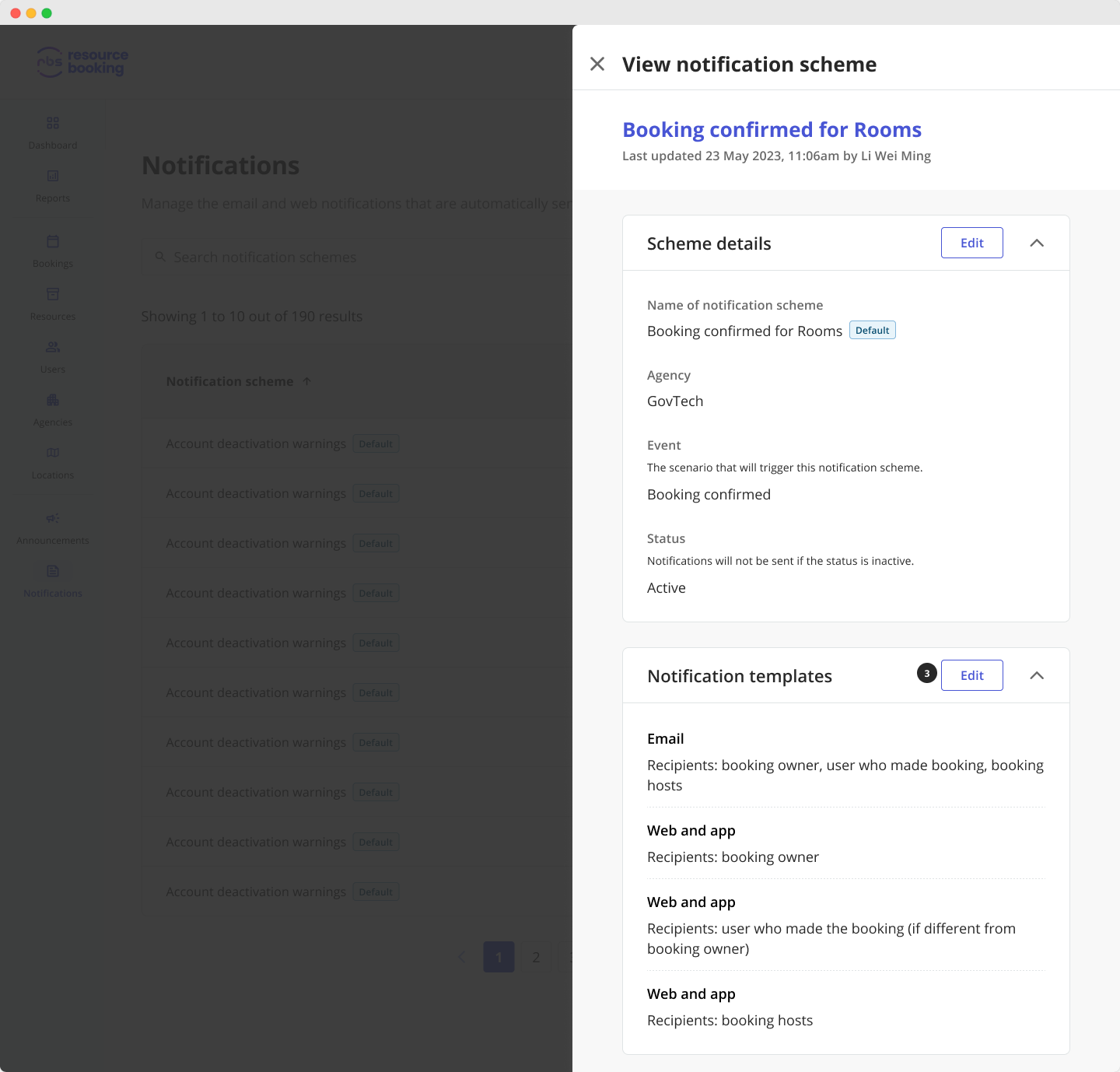Toggle the Default badge next to scheme name
Screen dimensions: 1120x1072
[872, 330]
